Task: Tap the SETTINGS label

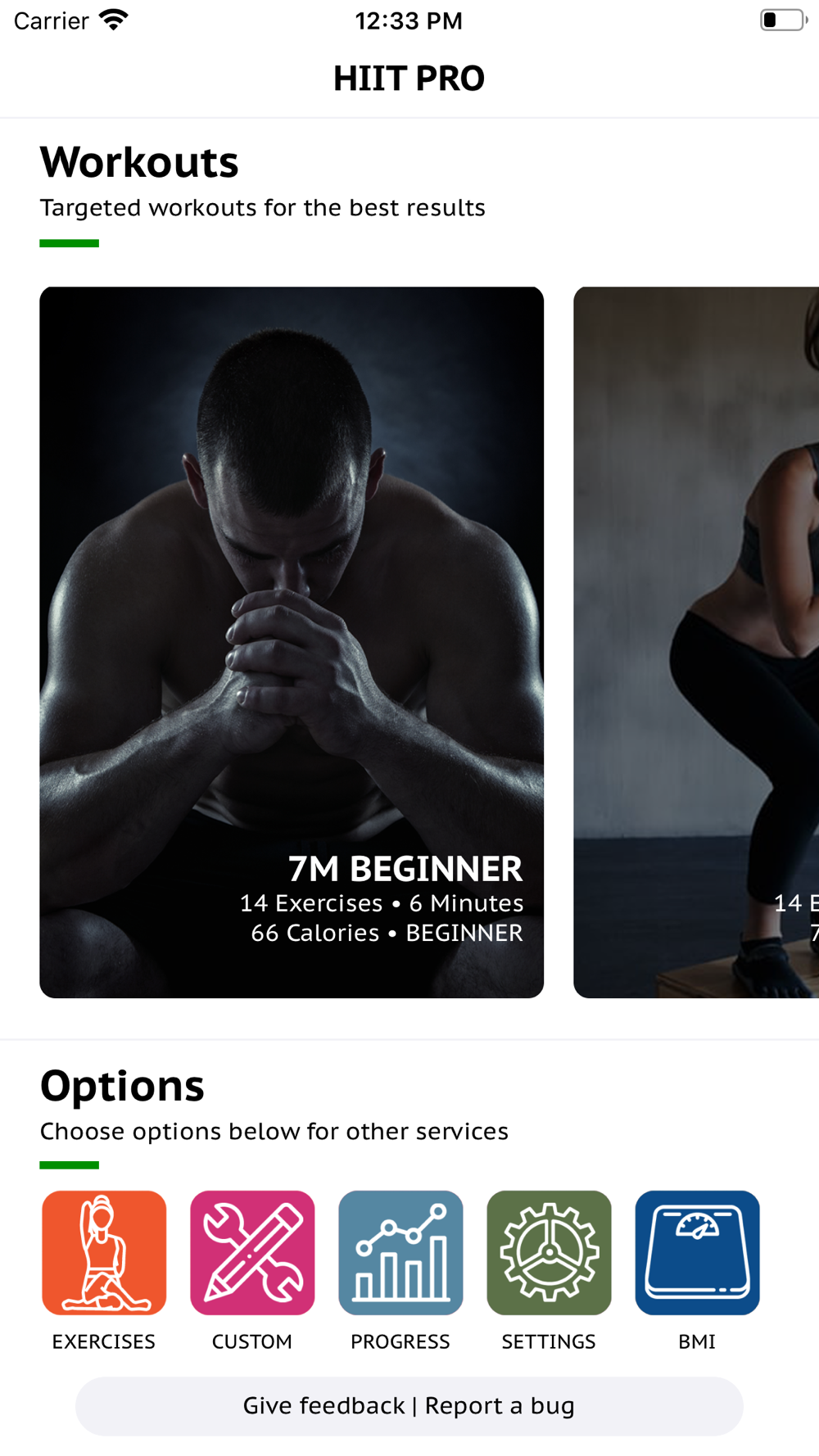Action: (549, 1341)
